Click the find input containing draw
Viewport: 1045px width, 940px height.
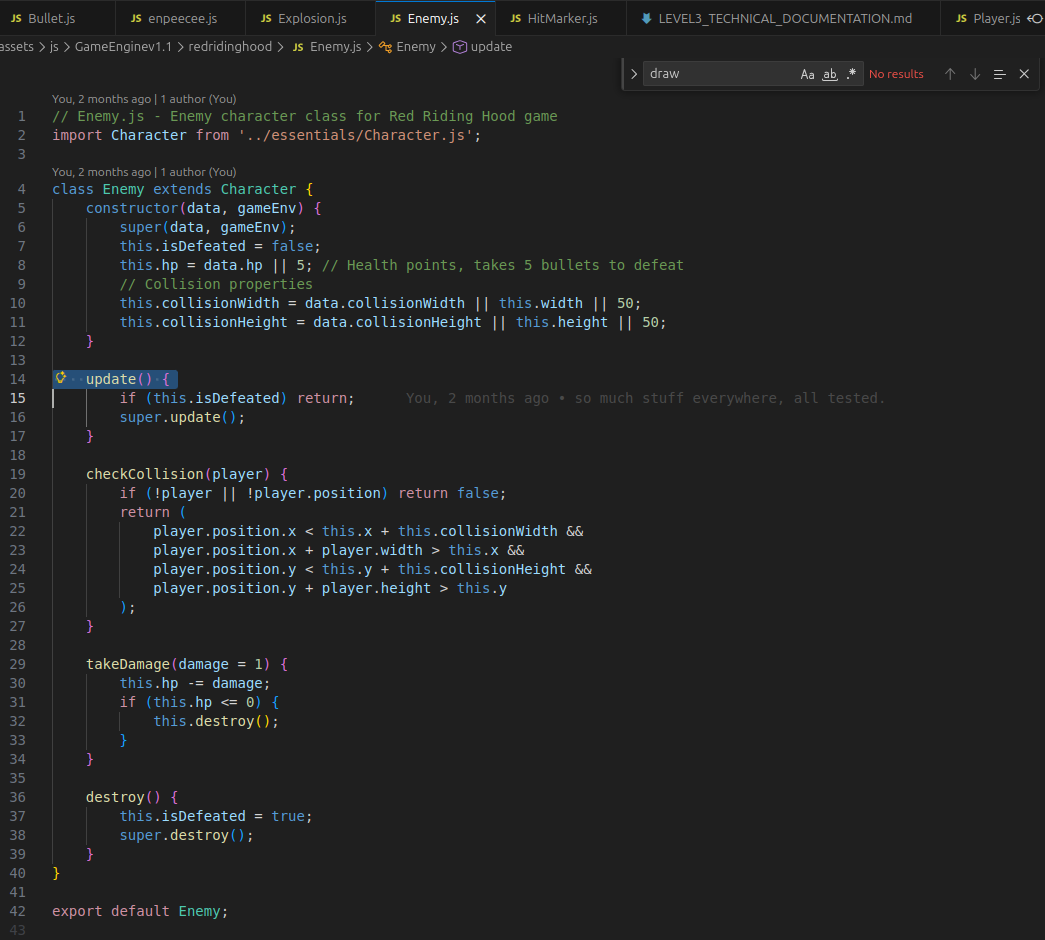pos(721,74)
